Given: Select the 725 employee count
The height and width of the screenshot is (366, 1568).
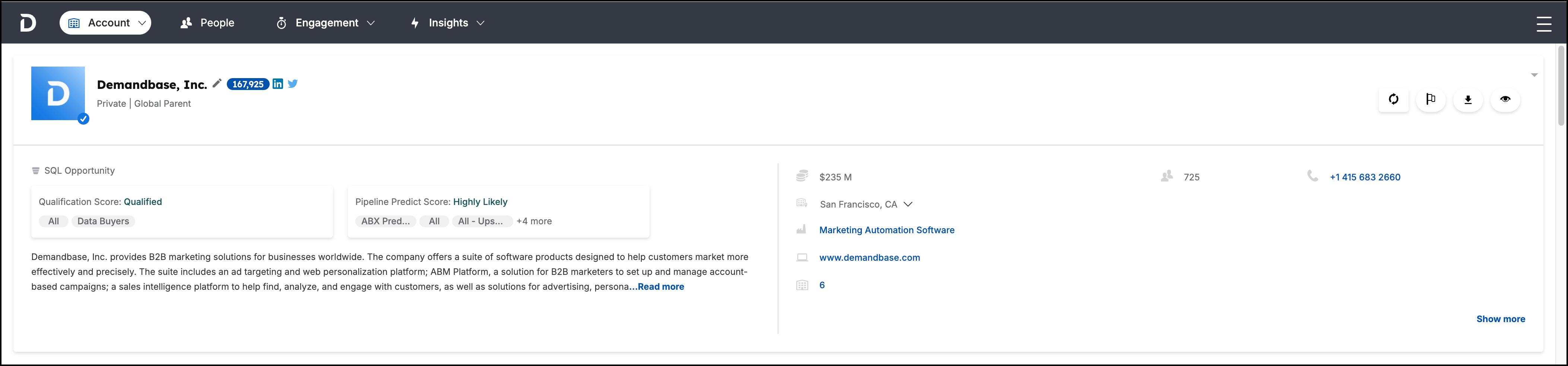Looking at the screenshot, I should [1191, 177].
